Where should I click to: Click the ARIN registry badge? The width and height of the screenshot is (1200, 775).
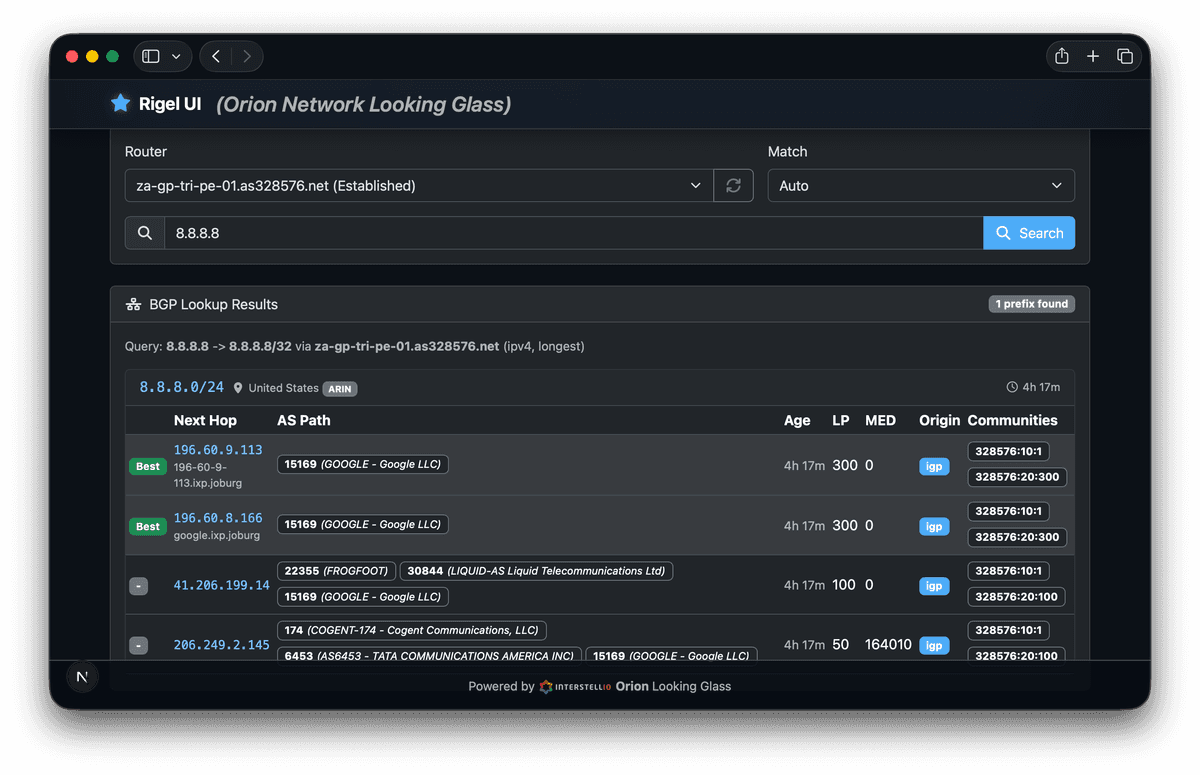[x=340, y=388]
